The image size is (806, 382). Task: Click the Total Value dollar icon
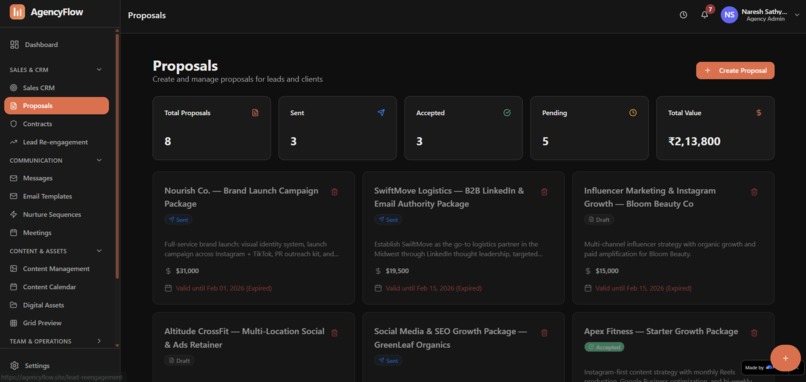click(x=759, y=113)
